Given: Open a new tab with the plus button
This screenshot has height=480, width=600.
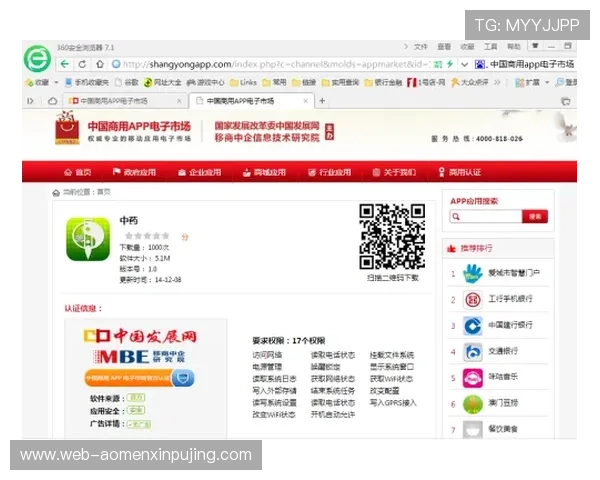Looking at the screenshot, I should tap(322, 101).
